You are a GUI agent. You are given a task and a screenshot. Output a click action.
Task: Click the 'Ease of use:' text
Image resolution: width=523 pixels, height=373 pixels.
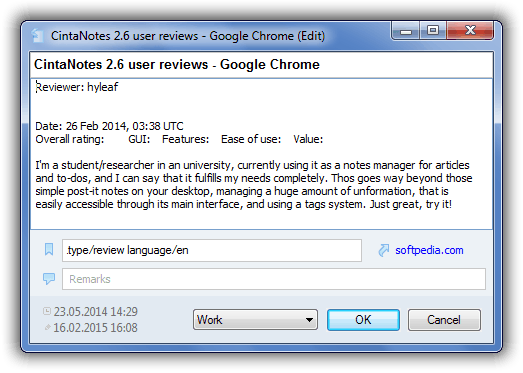point(251,139)
